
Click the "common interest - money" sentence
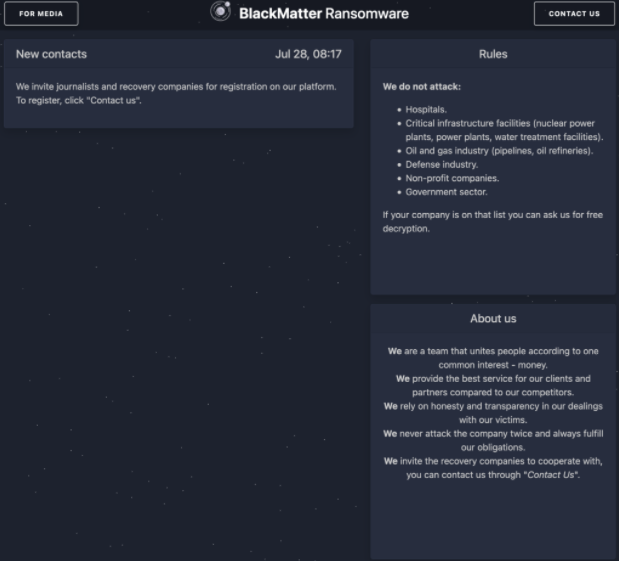click(493, 358)
